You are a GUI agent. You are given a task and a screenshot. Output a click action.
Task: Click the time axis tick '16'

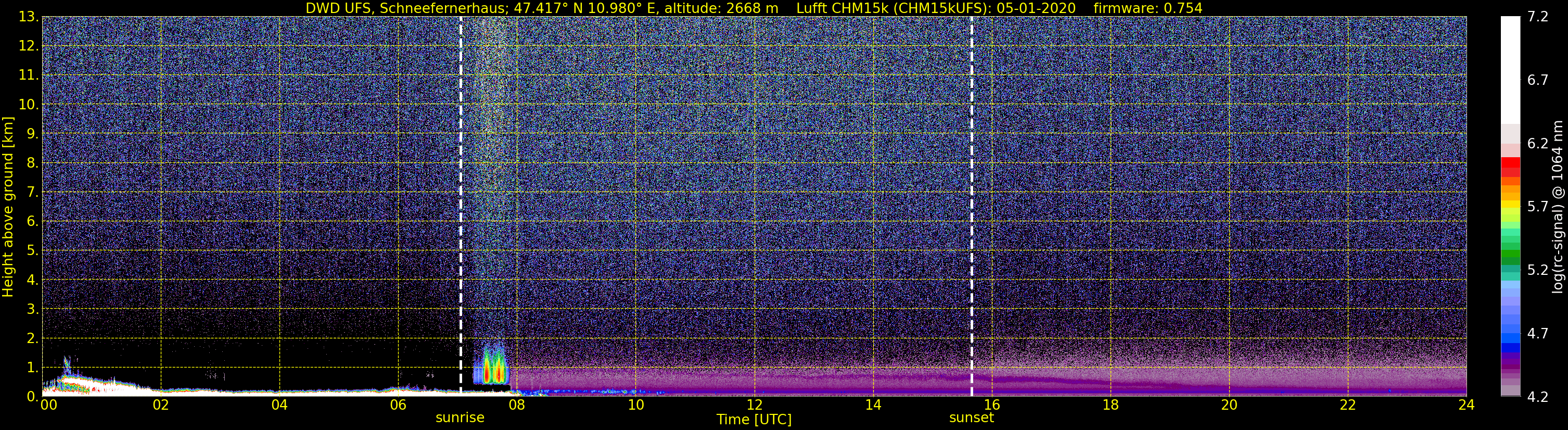point(991,405)
